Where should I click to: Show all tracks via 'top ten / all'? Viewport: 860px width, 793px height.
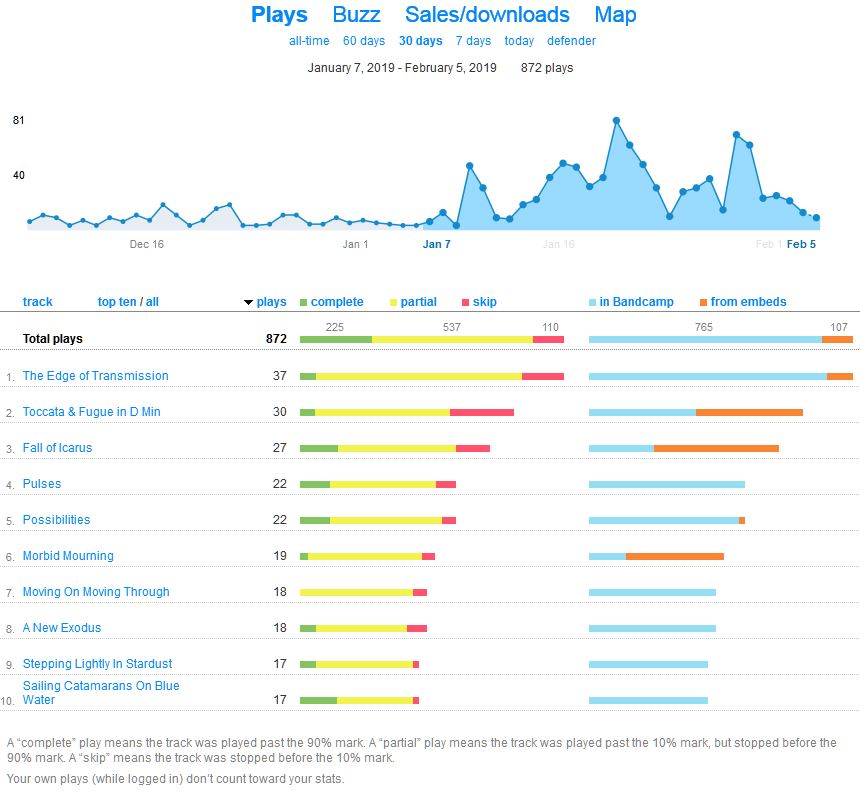128,302
